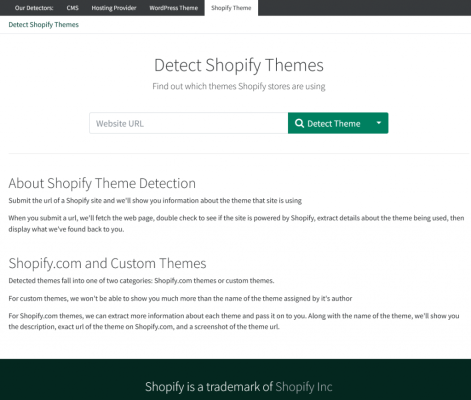This screenshot has height=400, width=471.
Task: Click the "Find out which themes Shopify stores are using" subtitle
Action: click(239, 86)
